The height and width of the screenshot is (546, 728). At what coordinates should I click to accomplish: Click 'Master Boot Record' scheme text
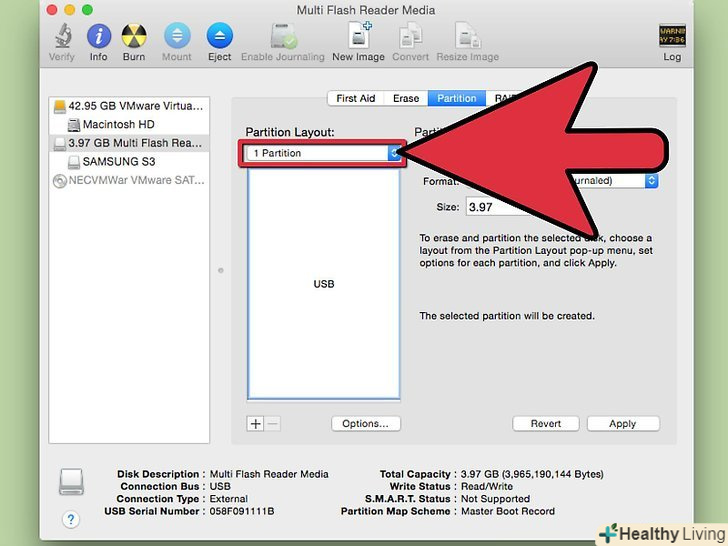tap(507, 511)
